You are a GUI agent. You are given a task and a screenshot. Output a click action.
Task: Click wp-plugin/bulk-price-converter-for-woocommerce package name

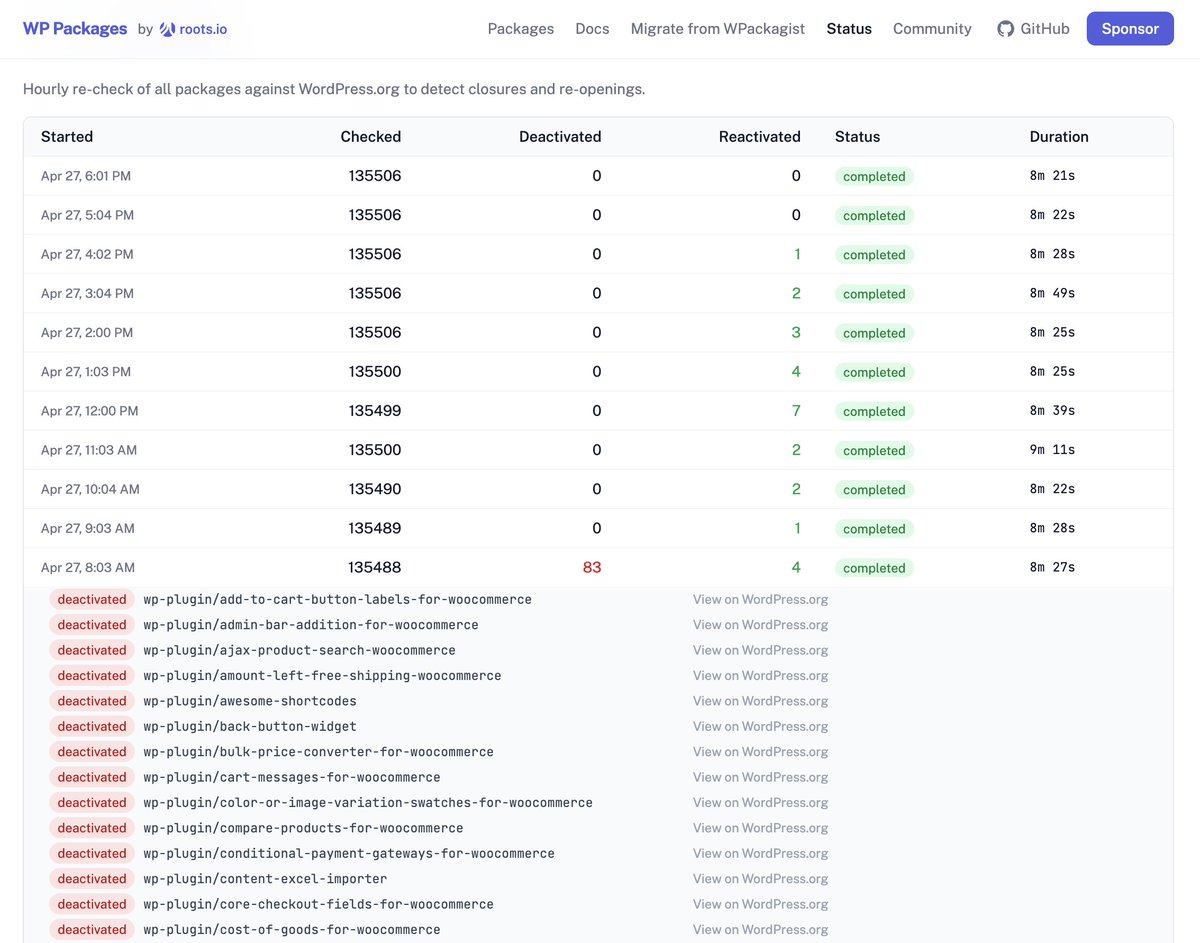(318, 751)
